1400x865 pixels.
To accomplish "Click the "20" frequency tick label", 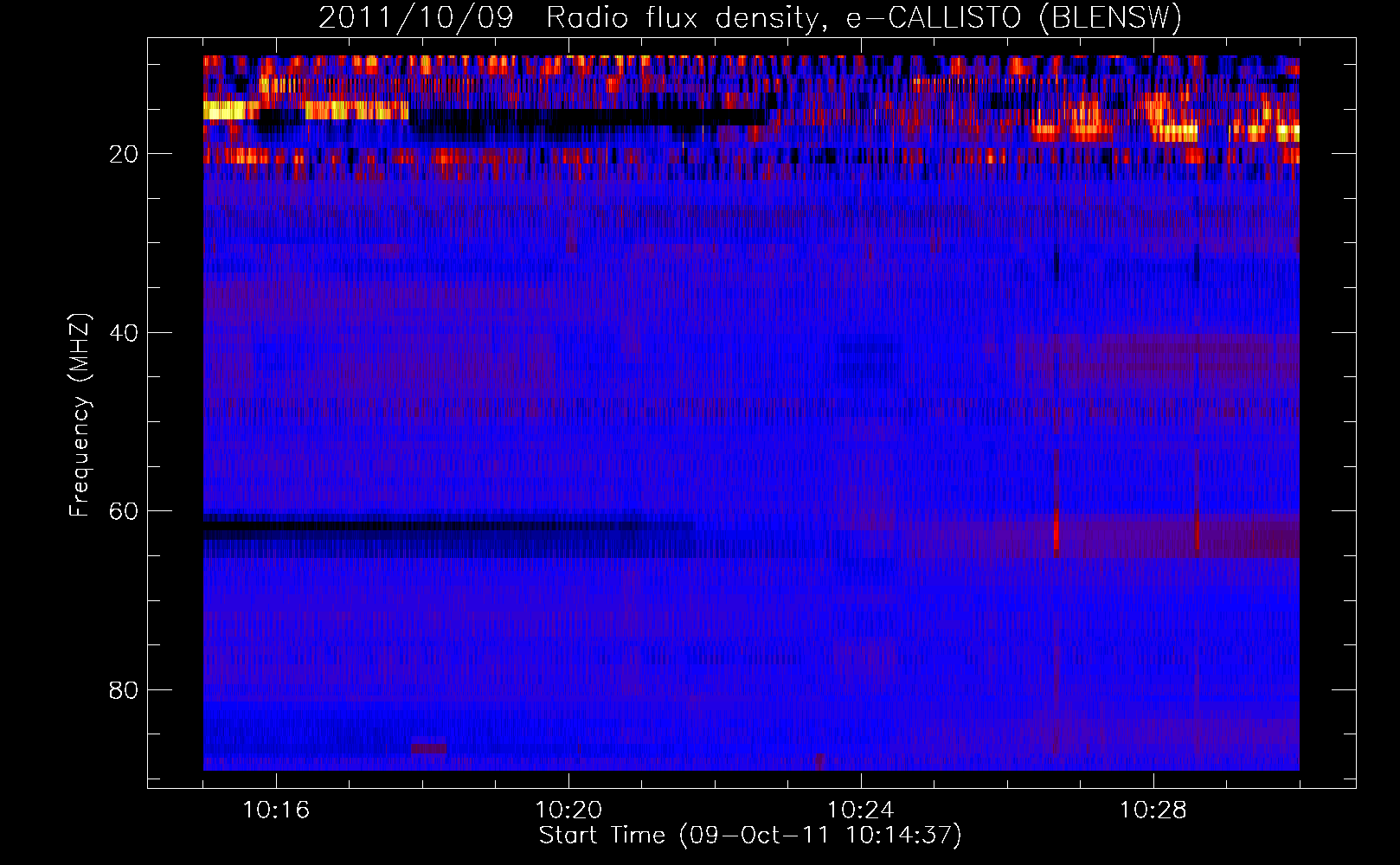I will [x=124, y=154].
